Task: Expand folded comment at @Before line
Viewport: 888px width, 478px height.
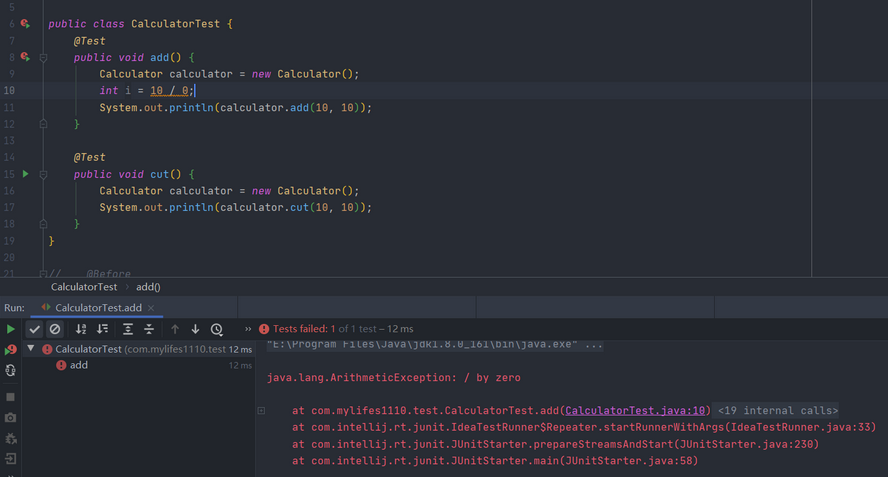Action: click(x=43, y=274)
